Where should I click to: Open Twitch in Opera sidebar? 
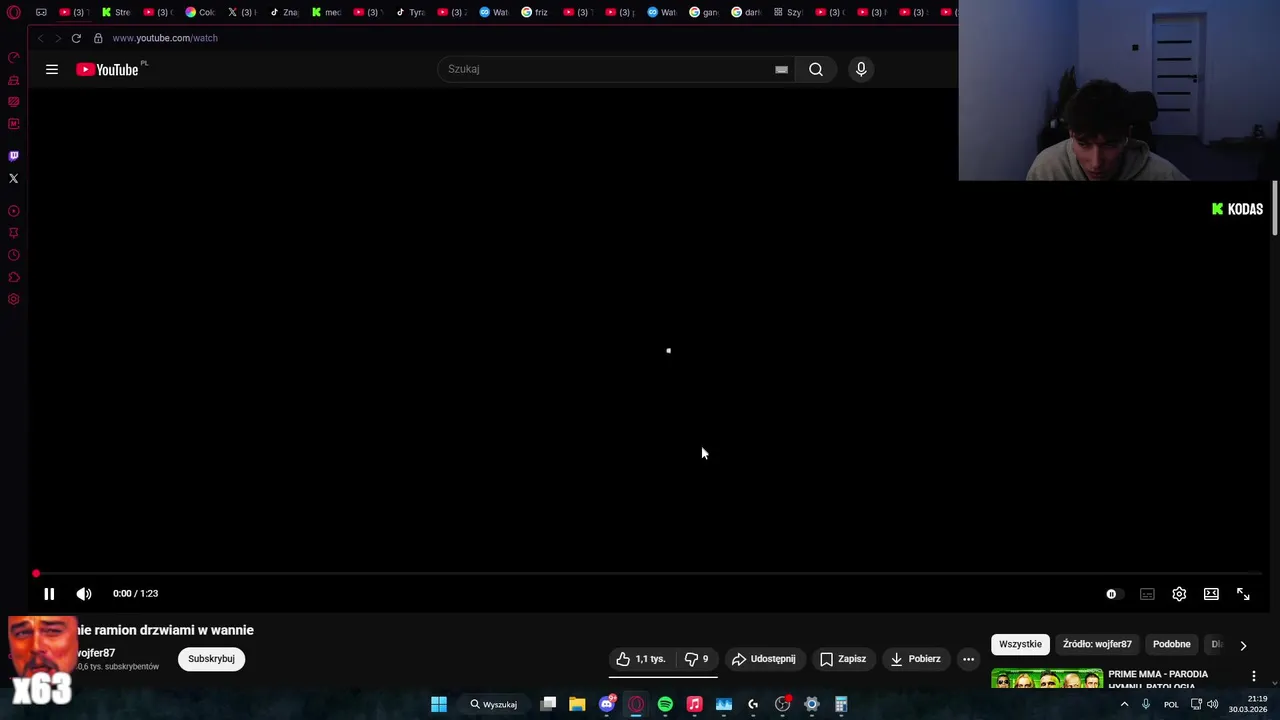click(14, 156)
